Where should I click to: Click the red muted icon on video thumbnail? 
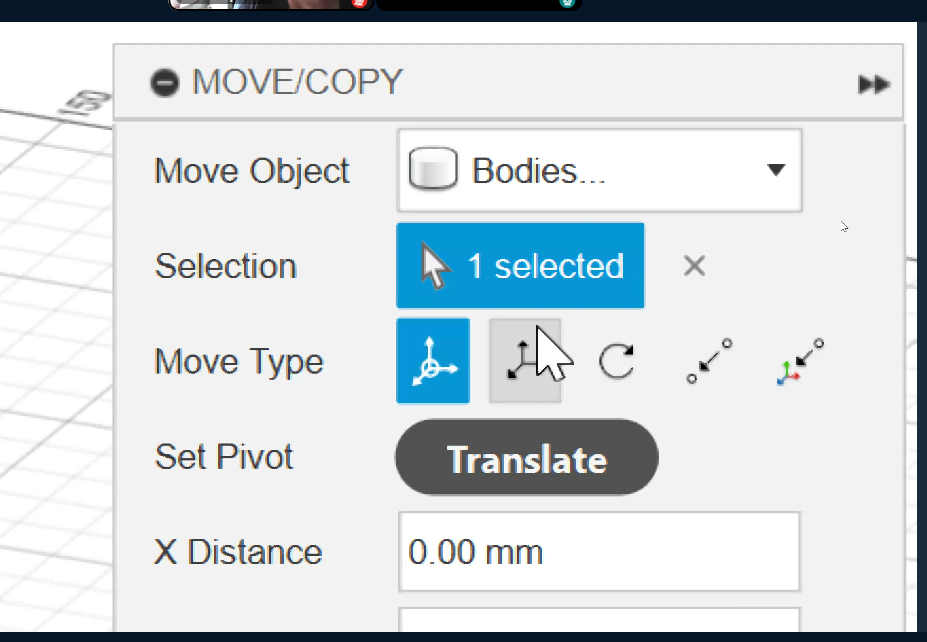pyautogui.click(x=359, y=3)
